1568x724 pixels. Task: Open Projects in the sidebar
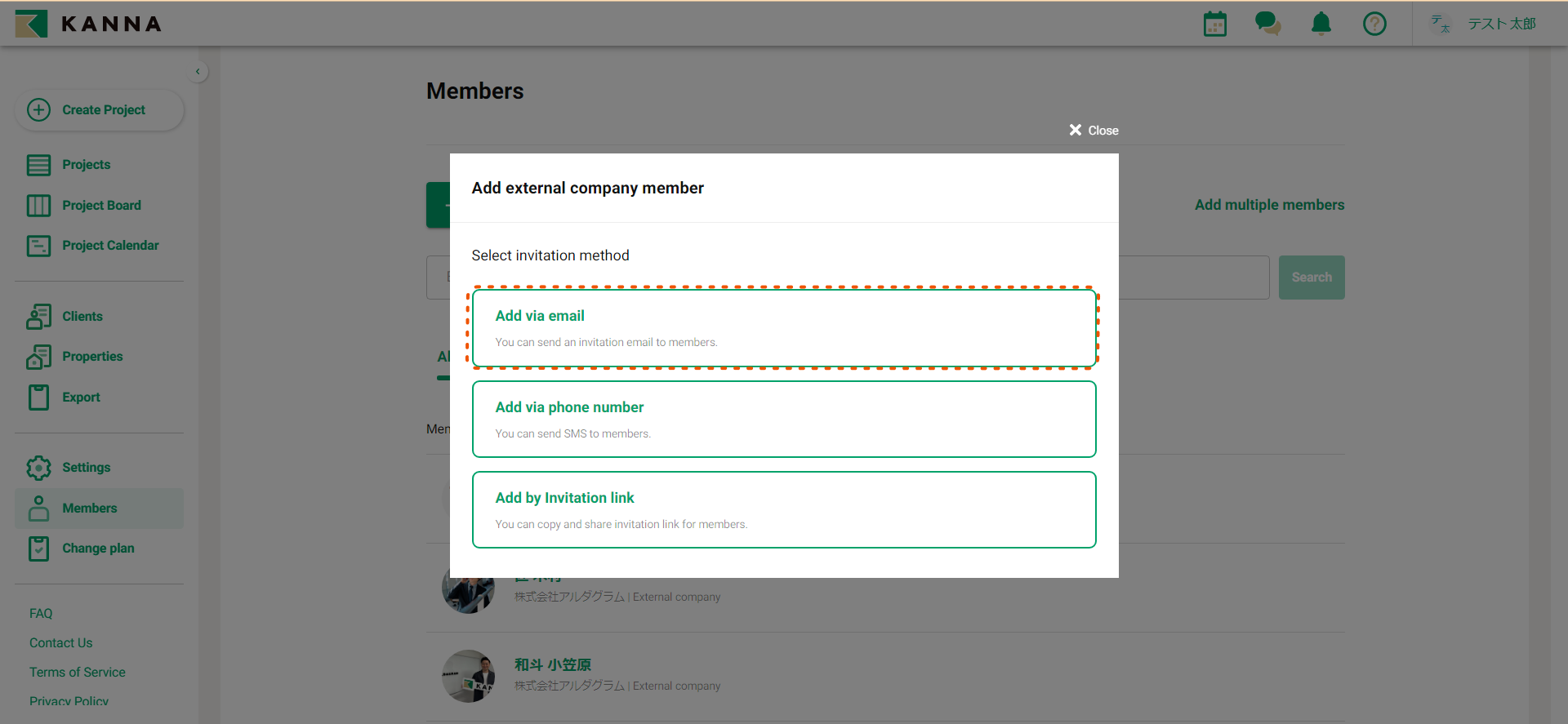tap(86, 165)
